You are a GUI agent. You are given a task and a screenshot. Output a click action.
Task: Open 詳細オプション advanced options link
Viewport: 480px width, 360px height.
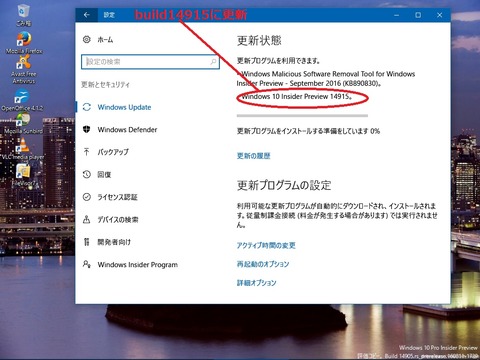pos(256,283)
